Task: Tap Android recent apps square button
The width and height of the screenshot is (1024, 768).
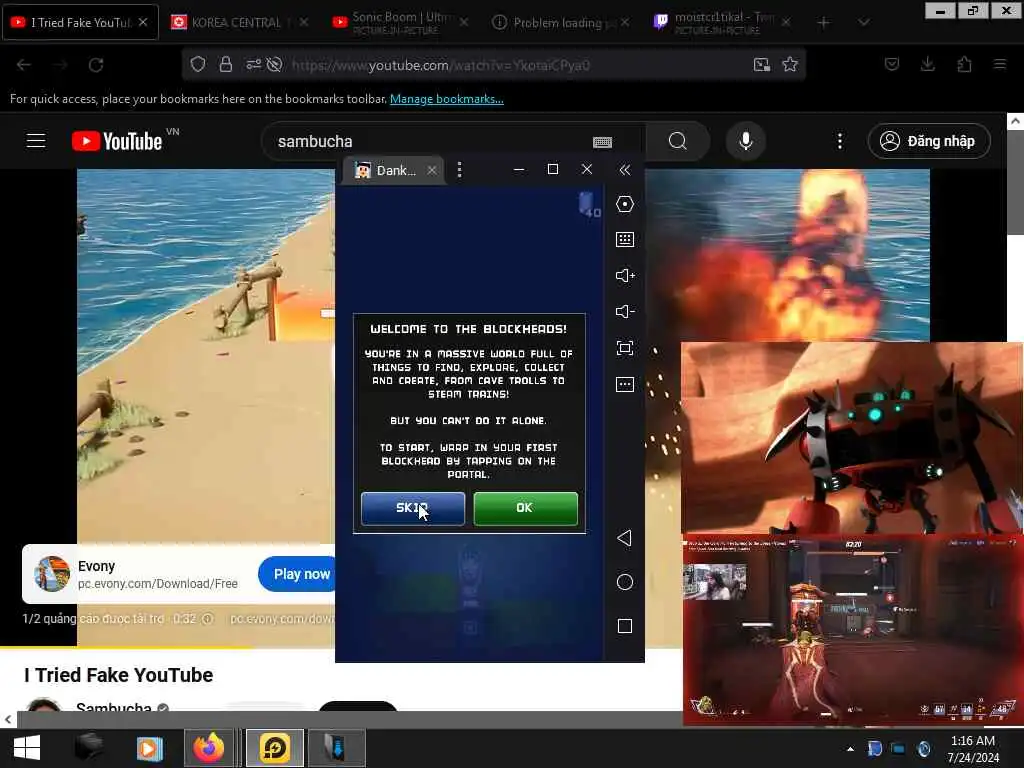Action: point(625,626)
